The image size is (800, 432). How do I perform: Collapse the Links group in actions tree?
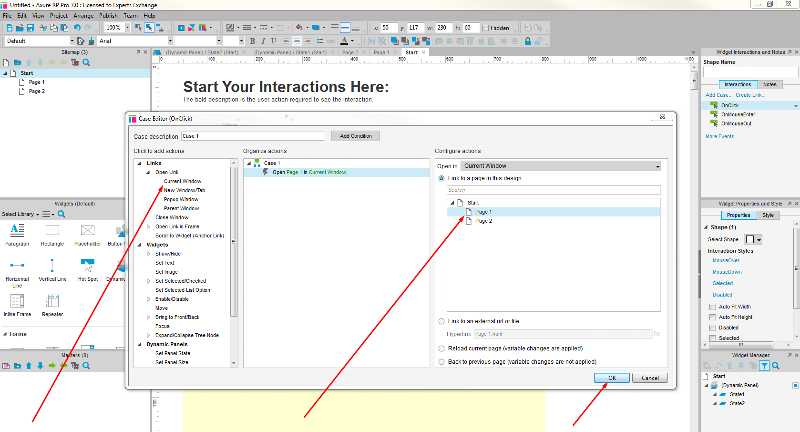click(140, 163)
